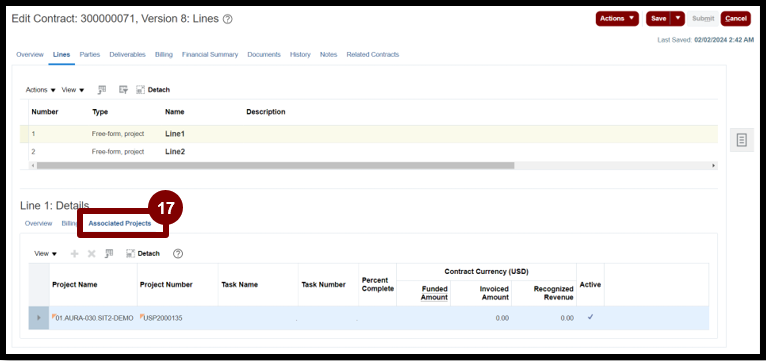
Task: Click Name column header in Lines table
Action: (174, 112)
